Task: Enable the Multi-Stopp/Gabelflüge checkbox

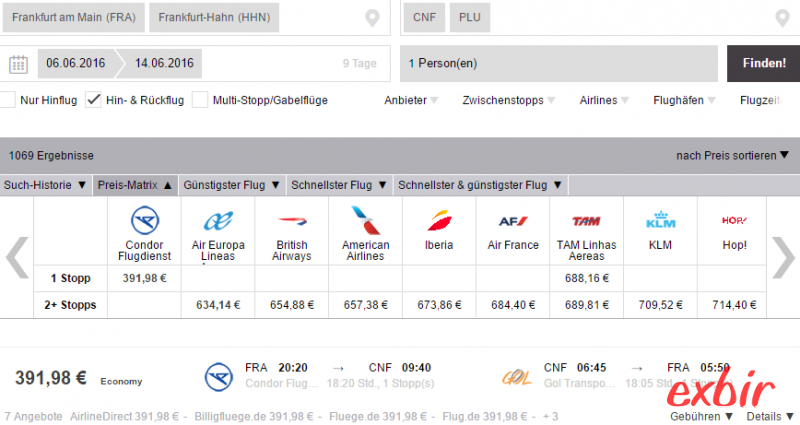Action: pyautogui.click(x=200, y=100)
